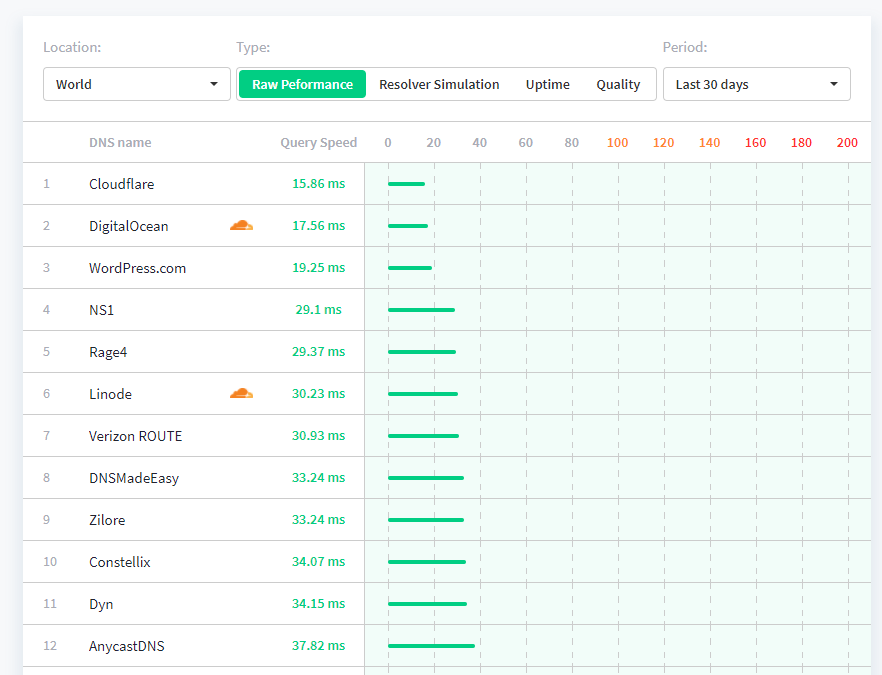Click the Cloudflare icon beside DigitalOcean
This screenshot has width=882, height=675.
[x=241, y=226]
